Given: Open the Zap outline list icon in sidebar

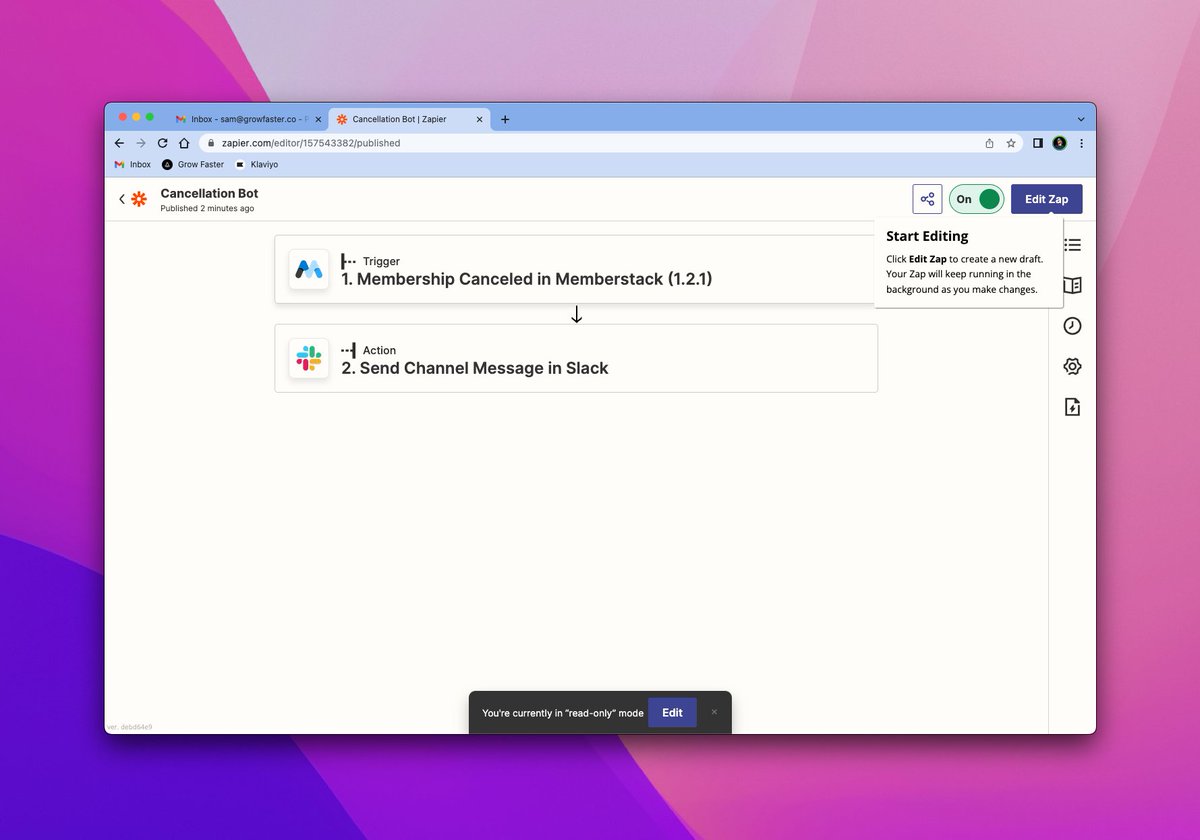Looking at the screenshot, I should click(x=1072, y=245).
